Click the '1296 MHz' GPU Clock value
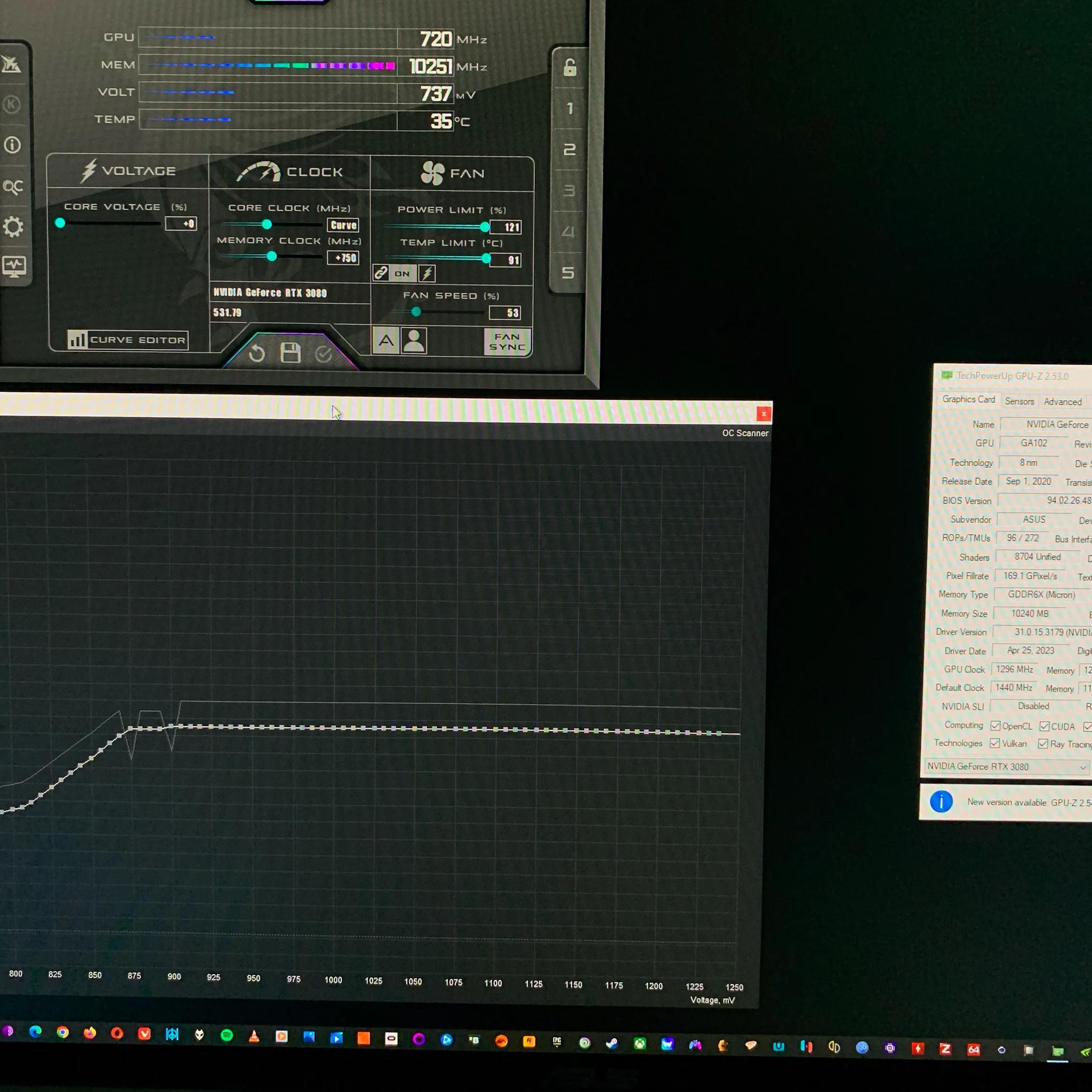 (x=1014, y=669)
